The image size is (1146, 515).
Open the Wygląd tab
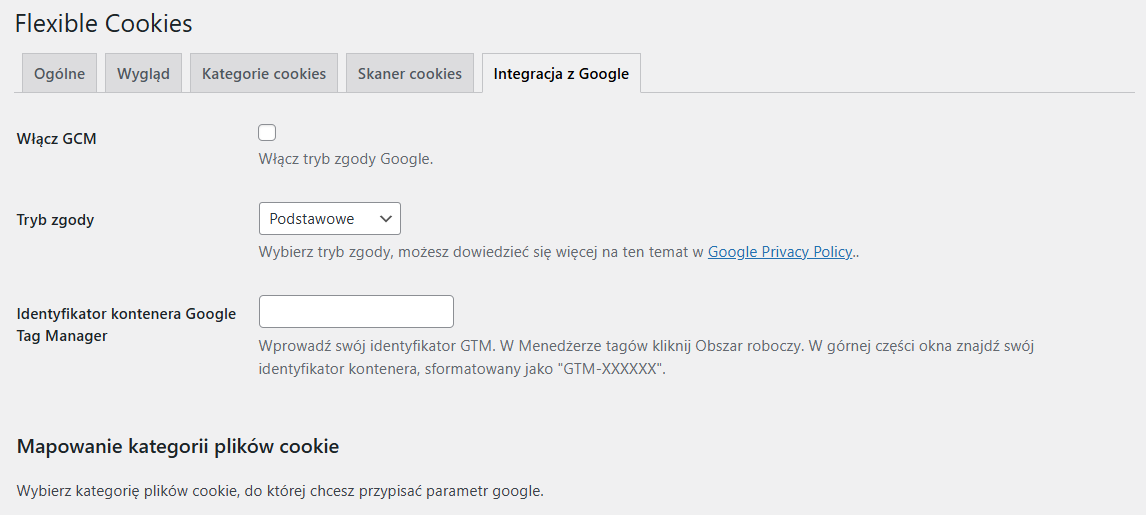[x=143, y=73]
